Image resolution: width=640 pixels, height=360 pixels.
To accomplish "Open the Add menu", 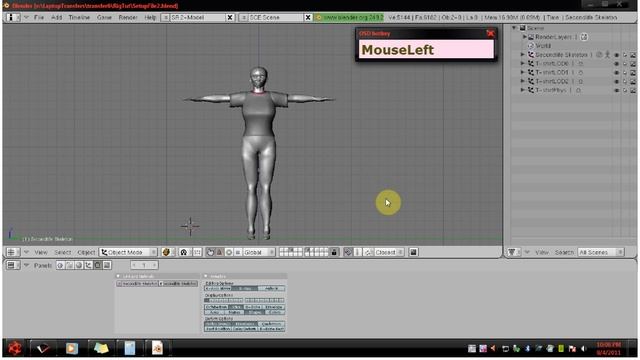I will click(56, 18).
